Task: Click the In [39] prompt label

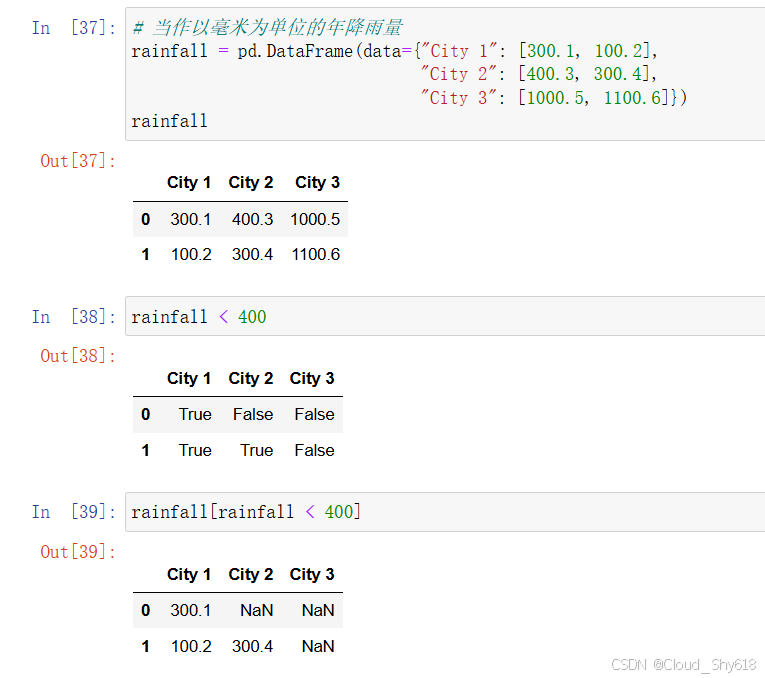Action: [x=74, y=512]
